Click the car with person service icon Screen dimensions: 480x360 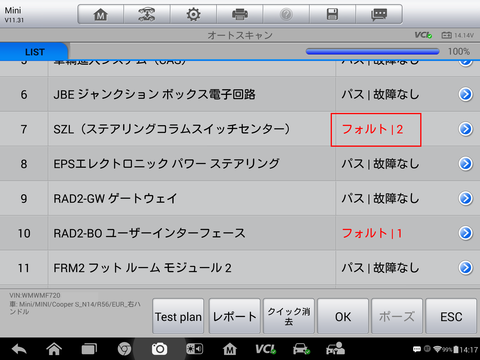pos(335,349)
